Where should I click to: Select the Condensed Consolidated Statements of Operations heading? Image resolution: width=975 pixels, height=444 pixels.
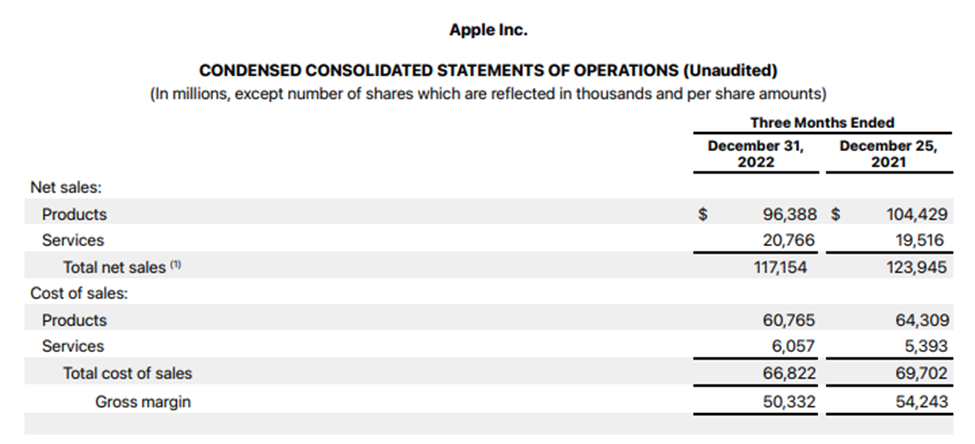click(488, 70)
